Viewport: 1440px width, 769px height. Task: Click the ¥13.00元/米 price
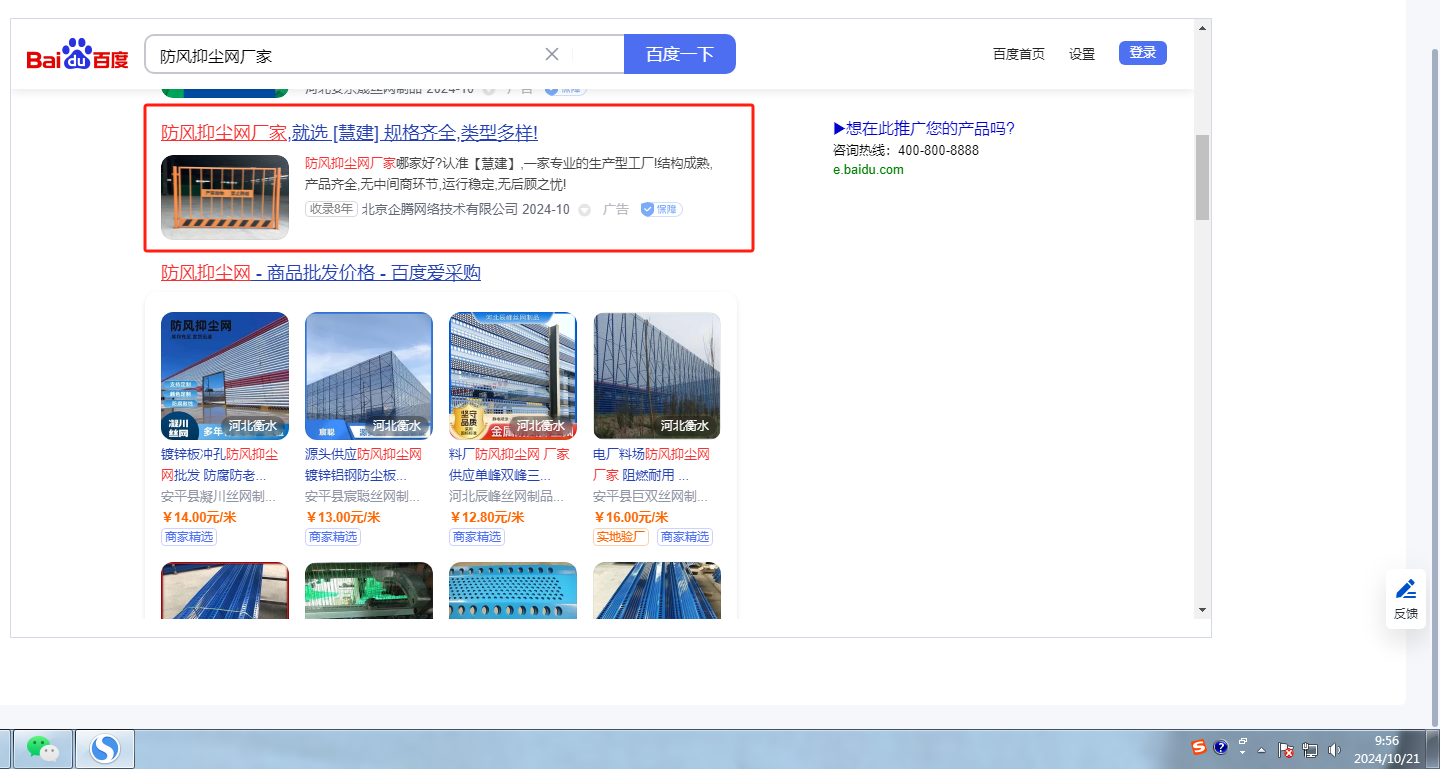coord(343,517)
